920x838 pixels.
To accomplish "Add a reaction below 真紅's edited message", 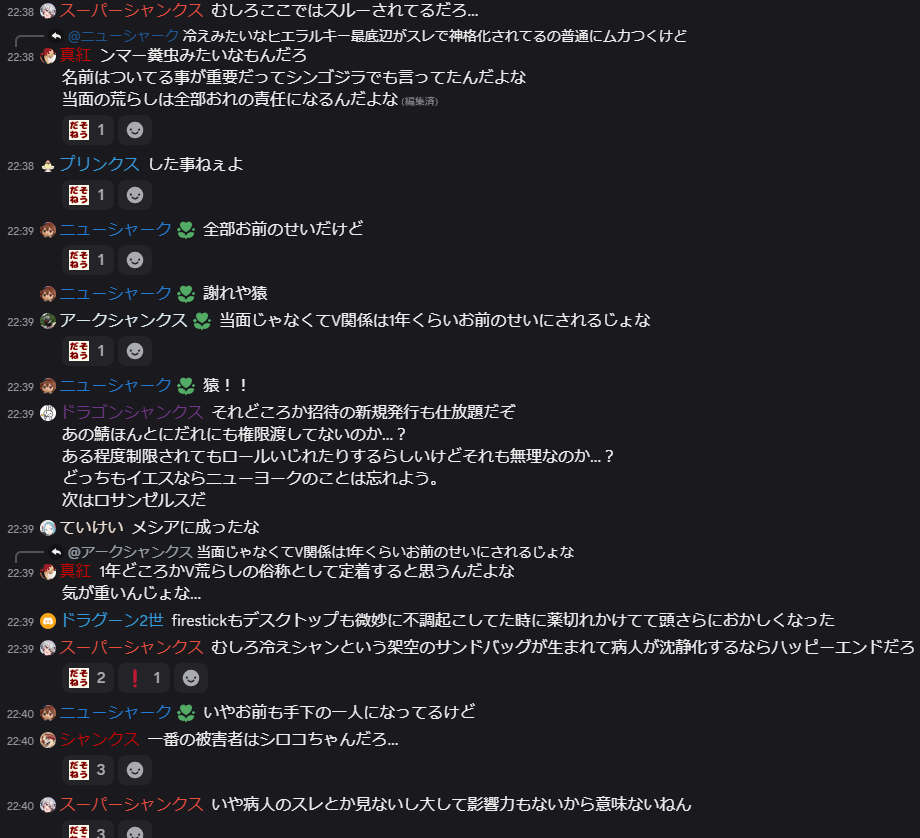I will [135, 130].
